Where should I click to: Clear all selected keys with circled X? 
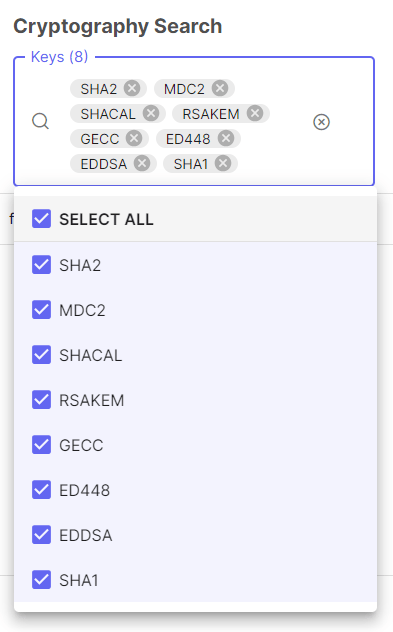coord(321,122)
